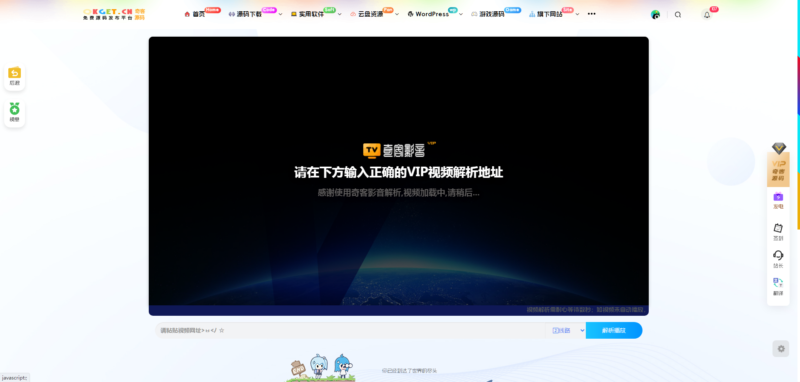This screenshot has width=800, height=382.
Task: Expand the 实用软件 dropdown chevron
Action: click(x=340, y=14)
